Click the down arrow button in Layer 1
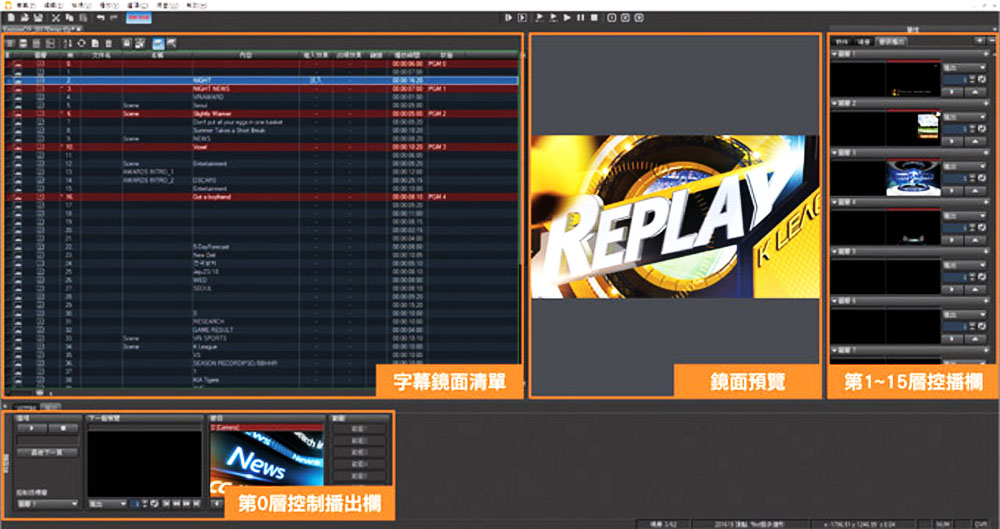The width and height of the screenshot is (1000, 529). point(953,92)
